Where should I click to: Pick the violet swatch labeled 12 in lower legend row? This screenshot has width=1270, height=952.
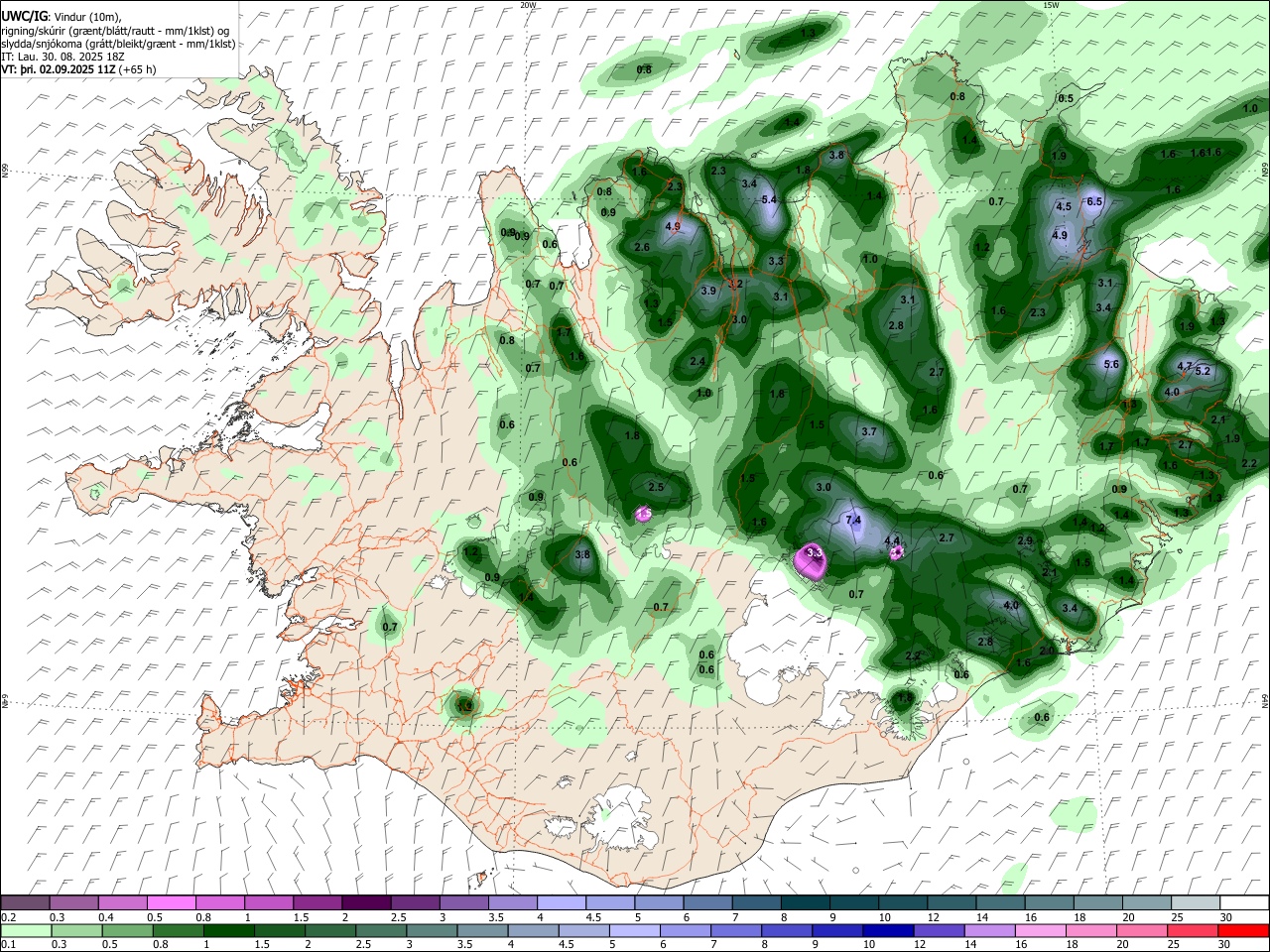pos(939,930)
